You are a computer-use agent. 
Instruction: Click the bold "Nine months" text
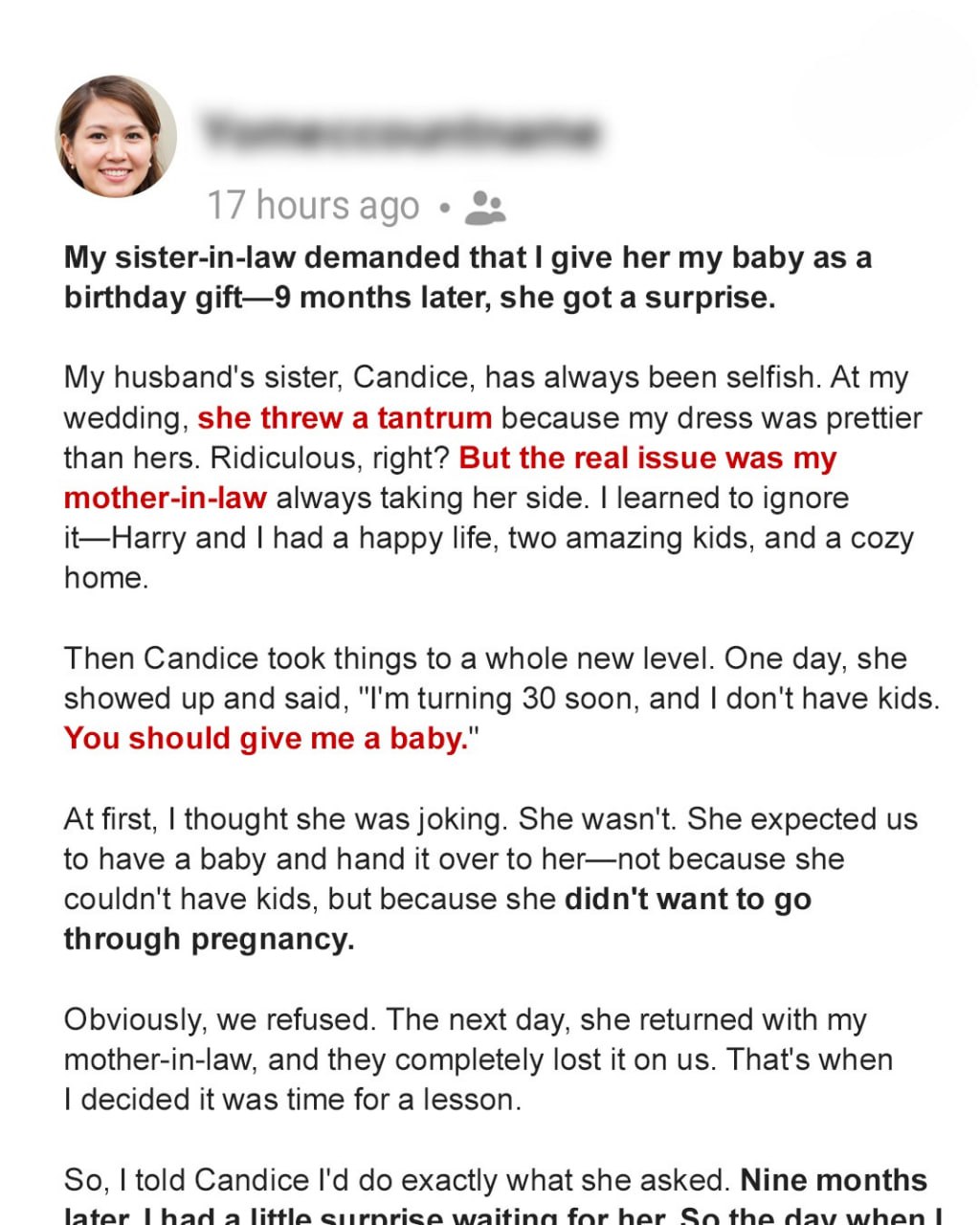(x=834, y=1180)
